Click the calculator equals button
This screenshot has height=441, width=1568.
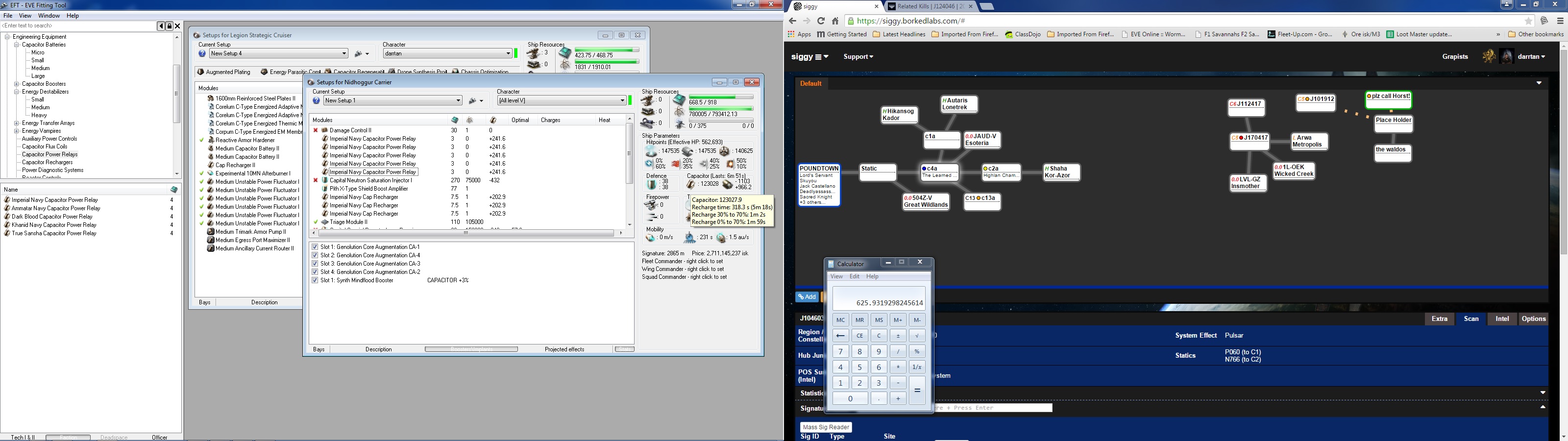coord(917,391)
